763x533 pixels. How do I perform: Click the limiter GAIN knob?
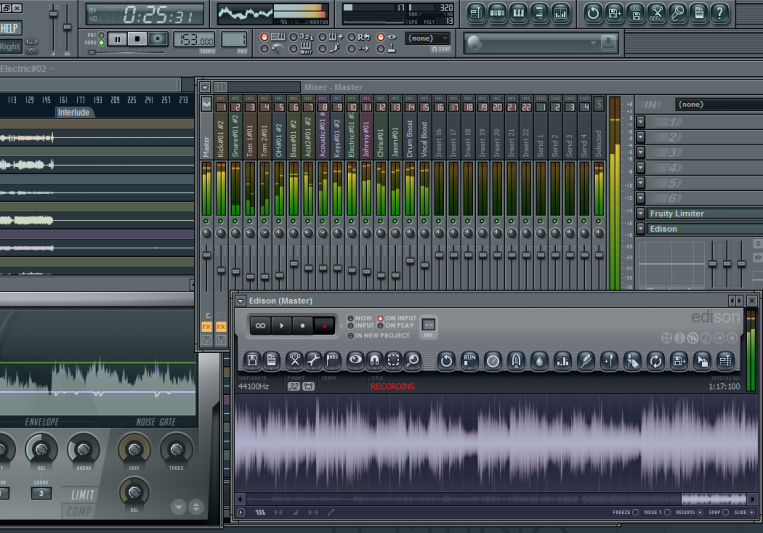coord(134,450)
